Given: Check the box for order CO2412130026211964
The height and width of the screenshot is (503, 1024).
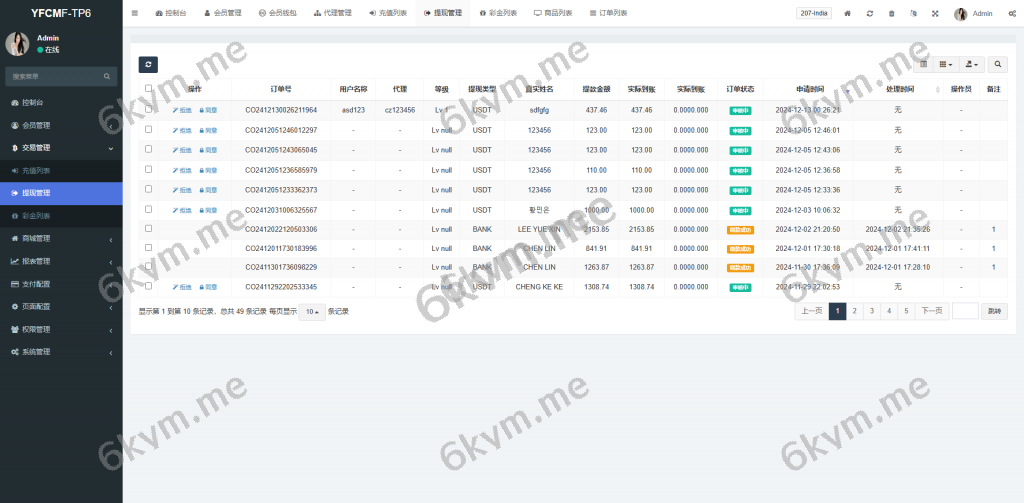Looking at the screenshot, I should point(148,109).
